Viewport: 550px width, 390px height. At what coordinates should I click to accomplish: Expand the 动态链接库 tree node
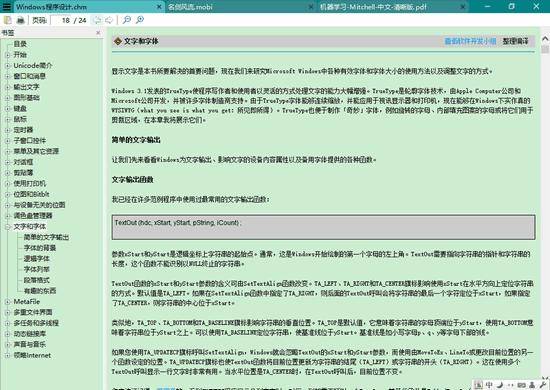pos(7,334)
